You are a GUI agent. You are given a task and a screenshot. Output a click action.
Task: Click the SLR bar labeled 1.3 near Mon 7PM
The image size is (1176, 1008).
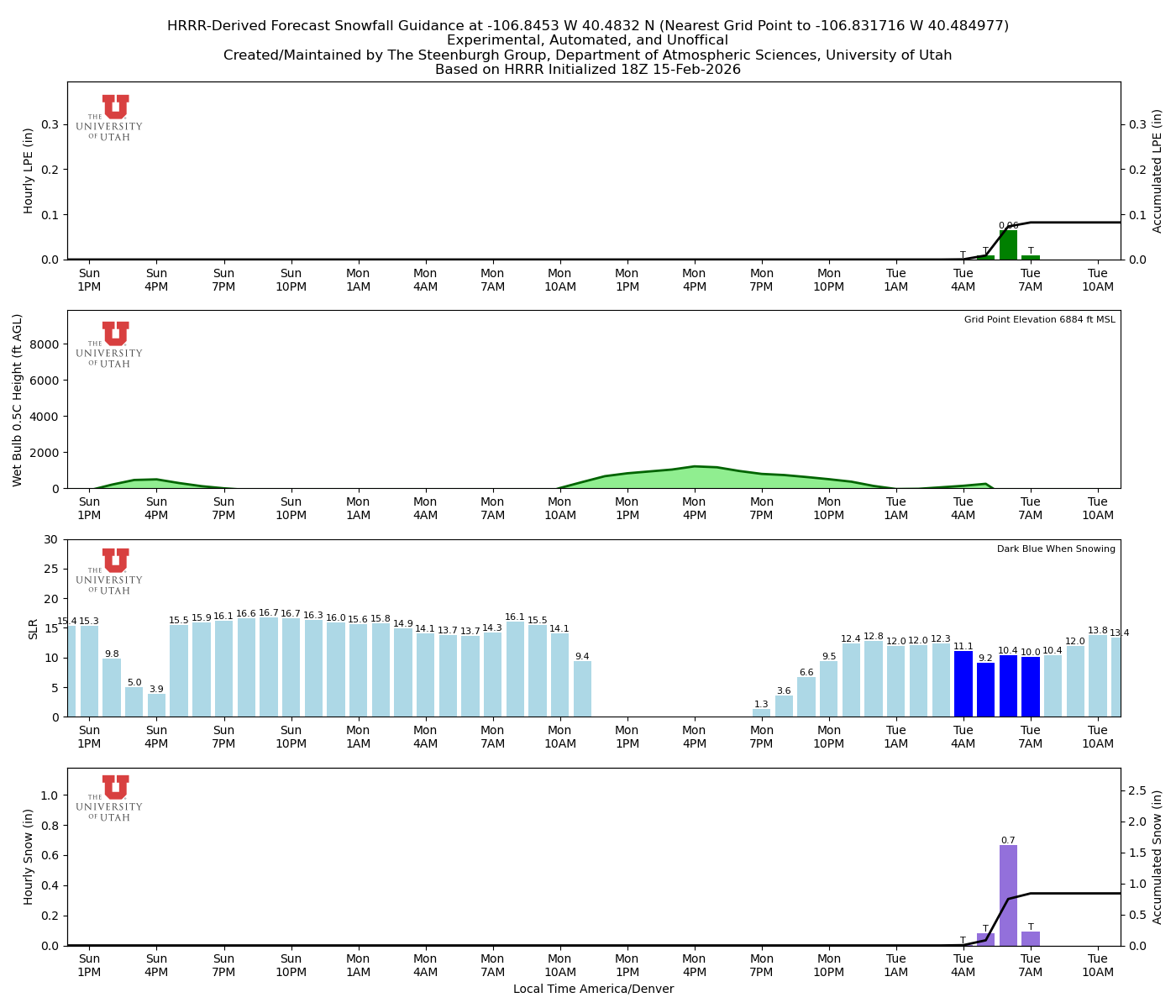761,712
